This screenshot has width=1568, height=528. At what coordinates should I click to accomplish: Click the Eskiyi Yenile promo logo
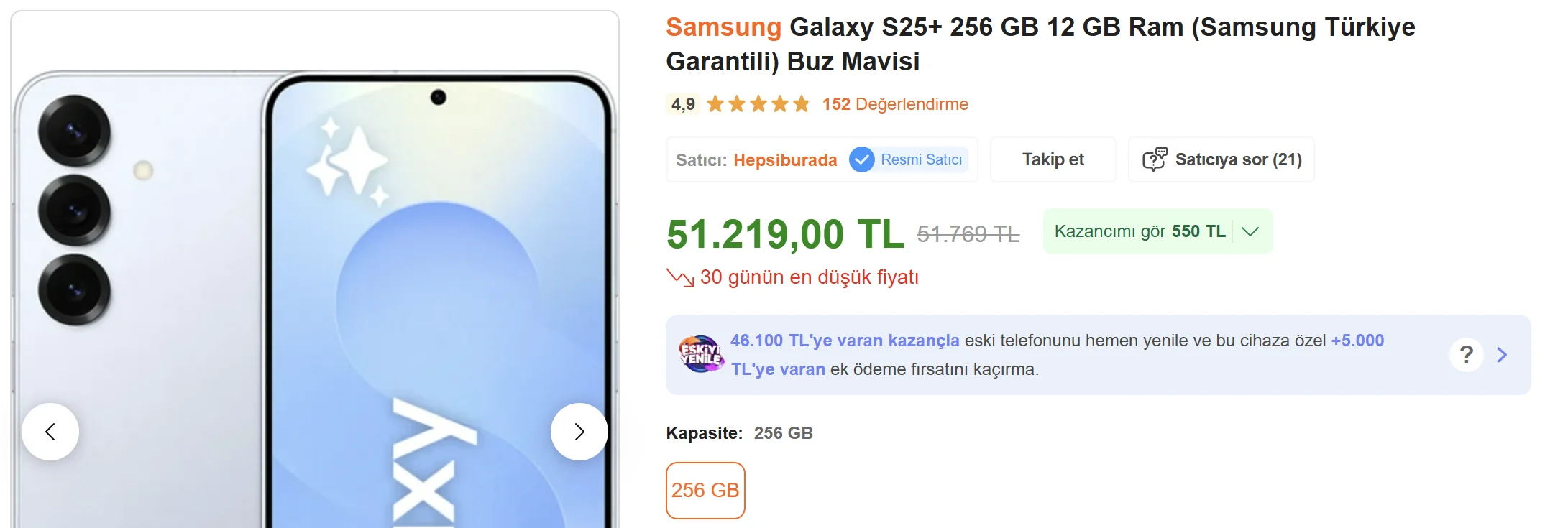(x=701, y=354)
